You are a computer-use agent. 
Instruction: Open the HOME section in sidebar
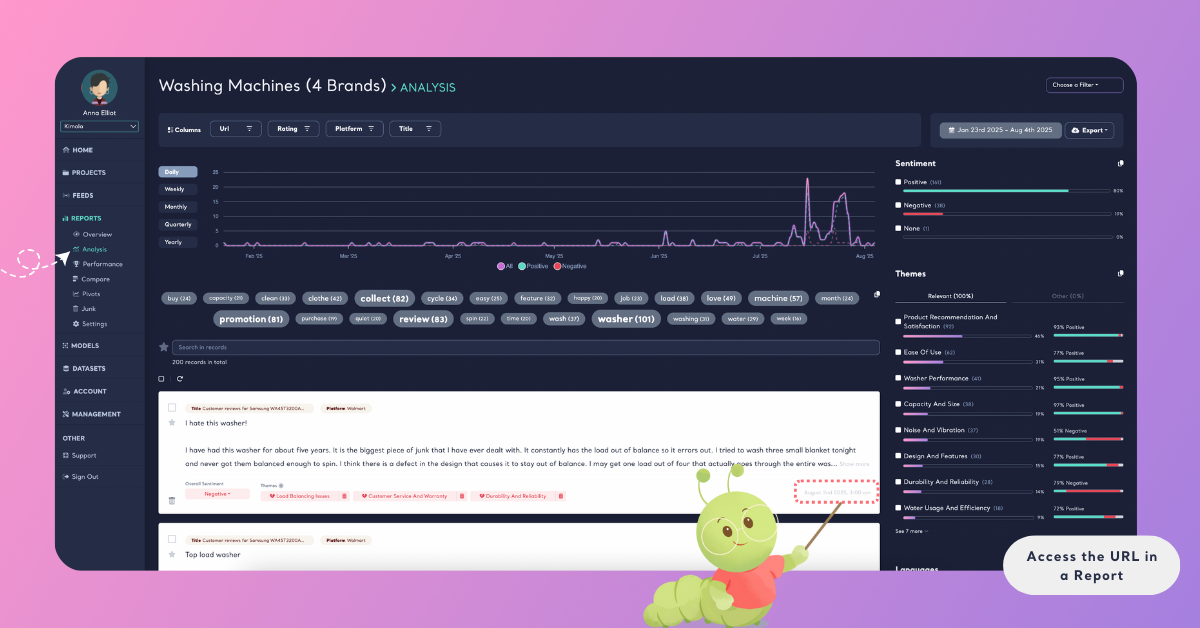point(78,150)
